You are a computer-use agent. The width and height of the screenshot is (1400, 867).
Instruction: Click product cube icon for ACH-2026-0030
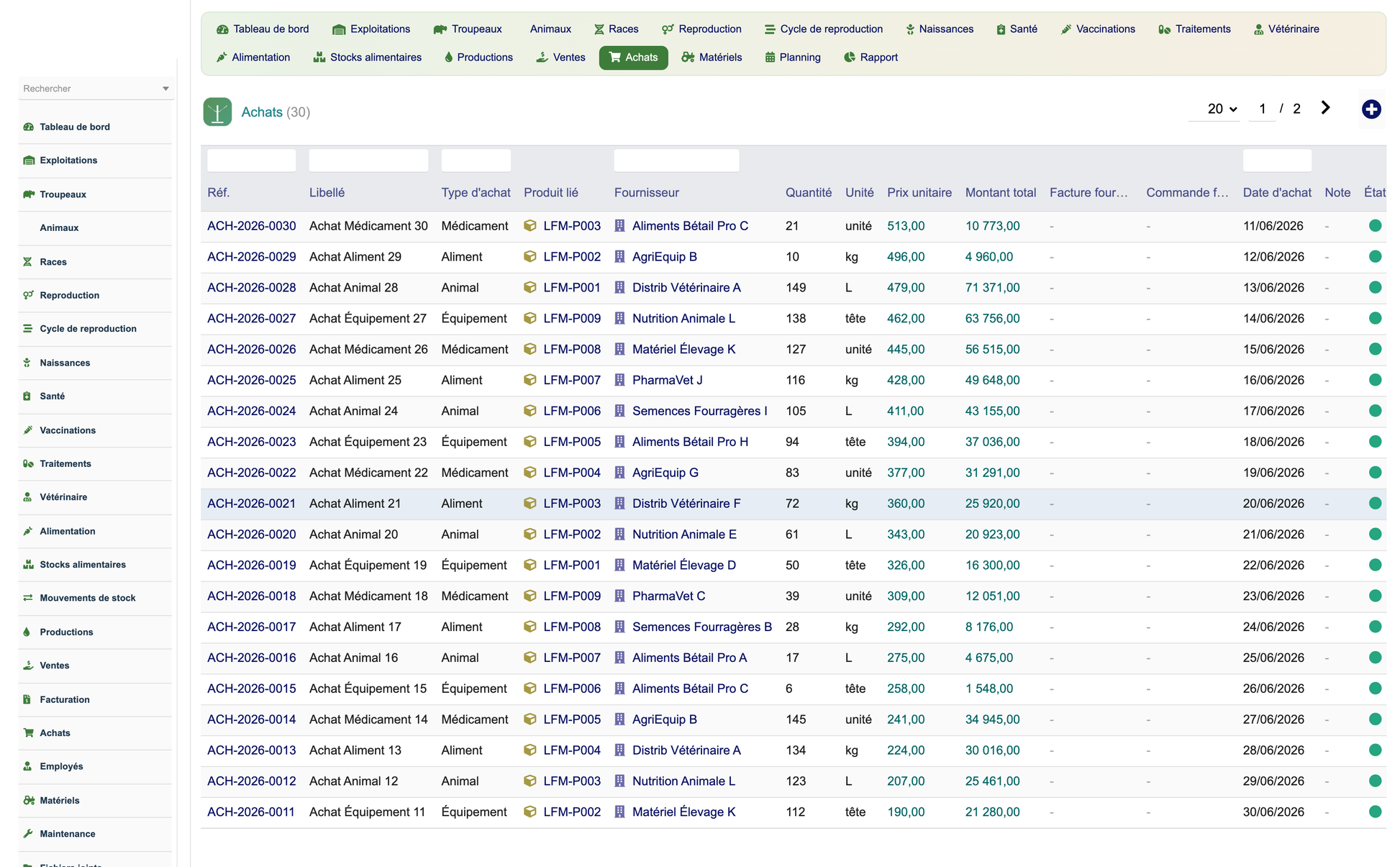click(530, 226)
